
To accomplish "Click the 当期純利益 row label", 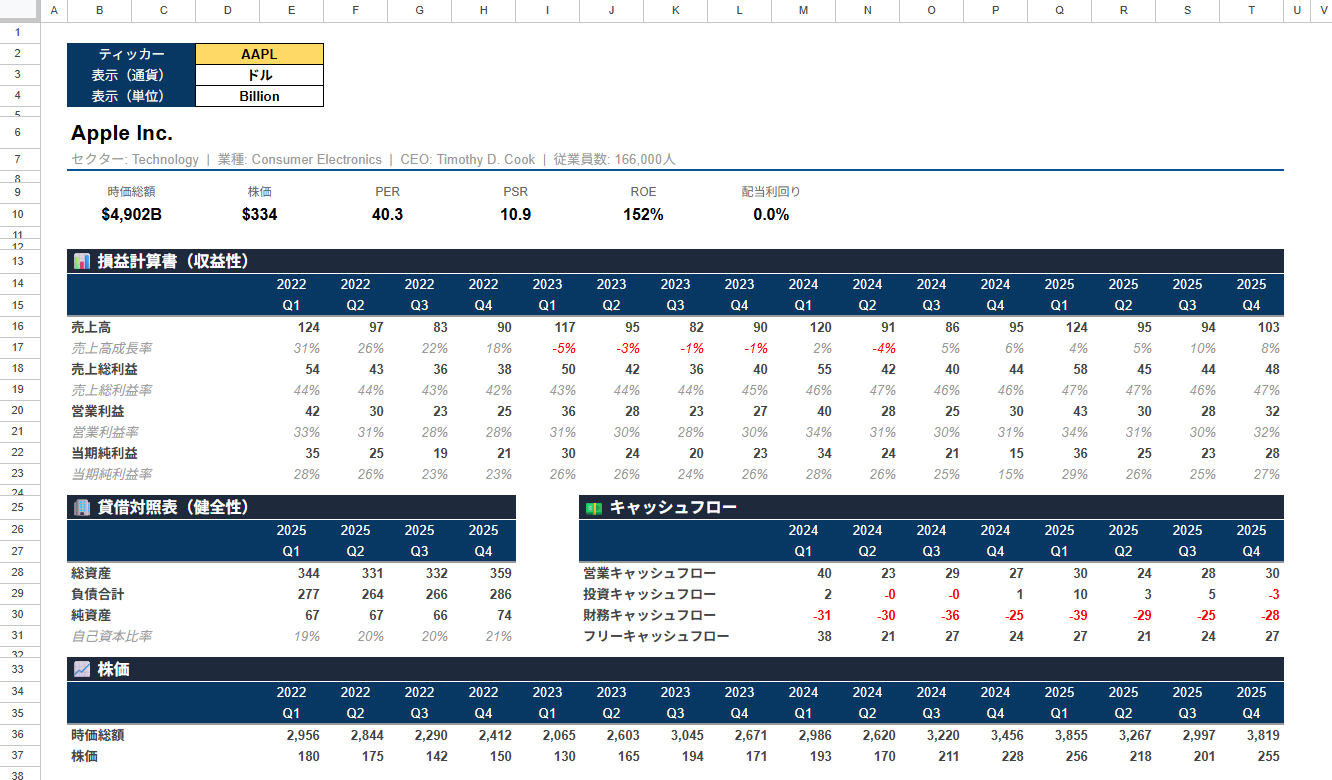I will [x=105, y=453].
